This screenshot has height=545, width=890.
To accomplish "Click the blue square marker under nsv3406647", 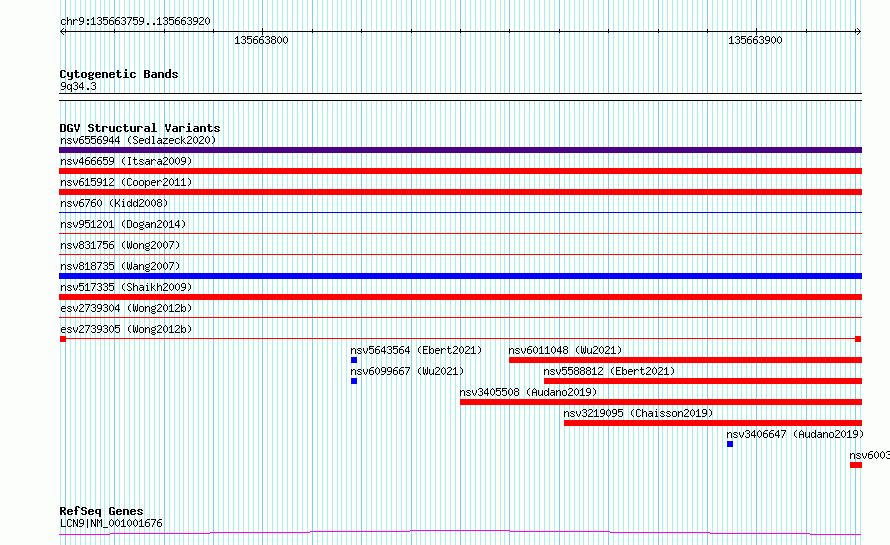I will pyautogui.click(x=730, y=444).
